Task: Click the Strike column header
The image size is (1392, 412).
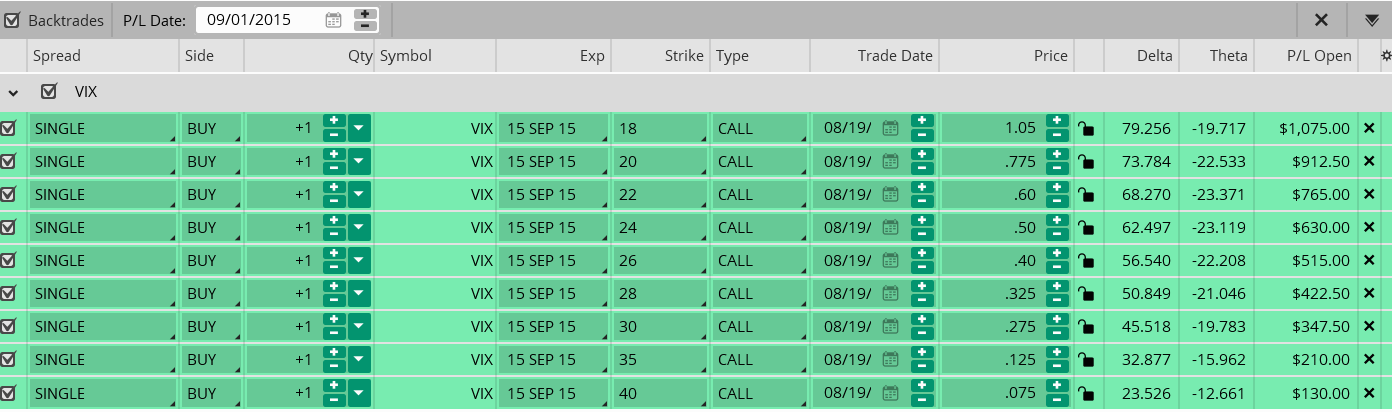Action: 684,56
